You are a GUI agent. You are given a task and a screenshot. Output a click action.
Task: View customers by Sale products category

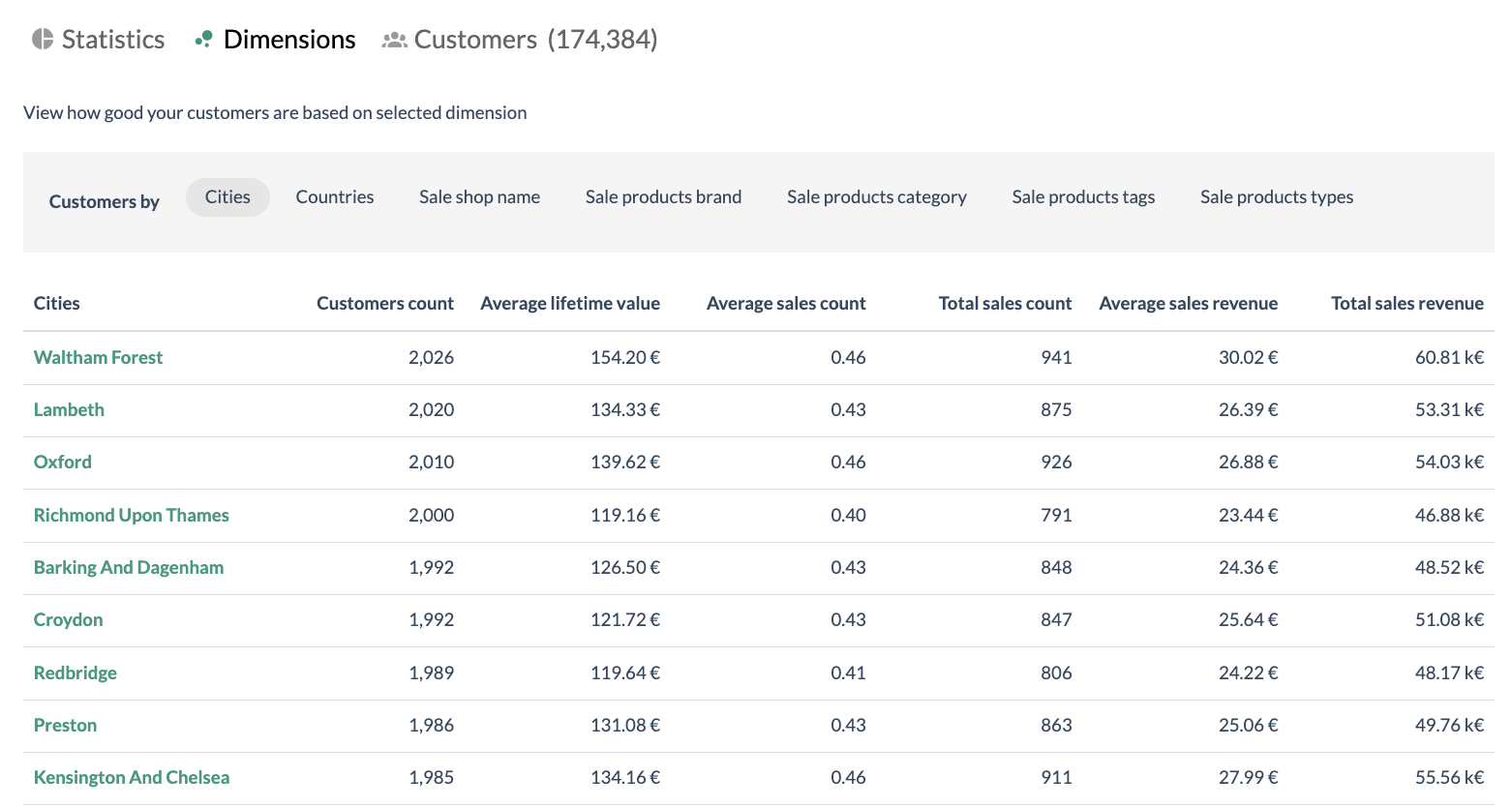[x=876, y=196]
